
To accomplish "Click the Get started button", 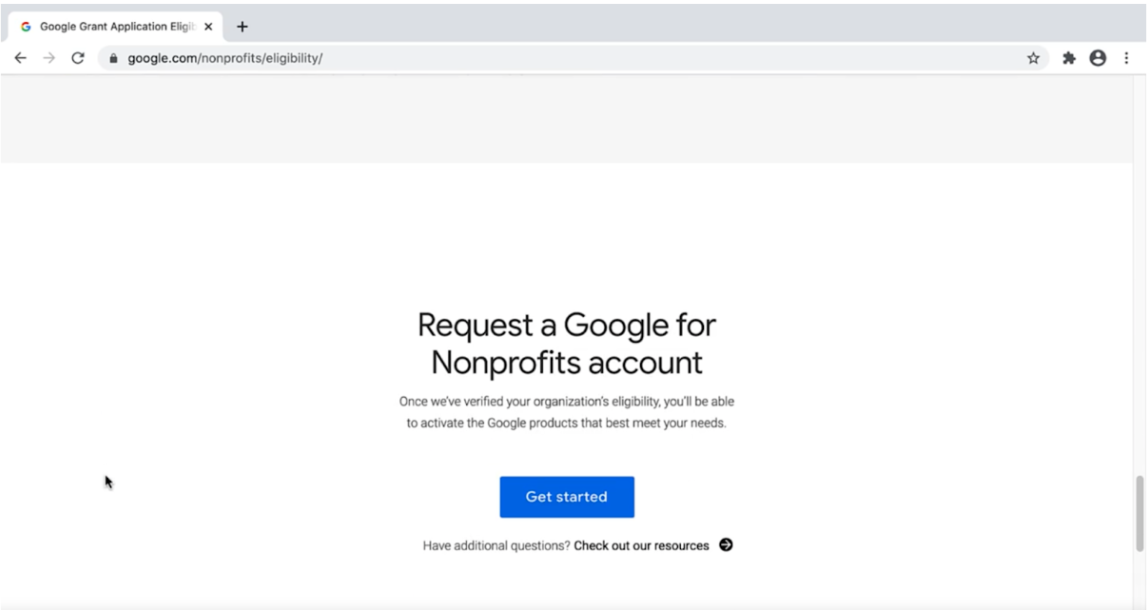I will point(566,497).
